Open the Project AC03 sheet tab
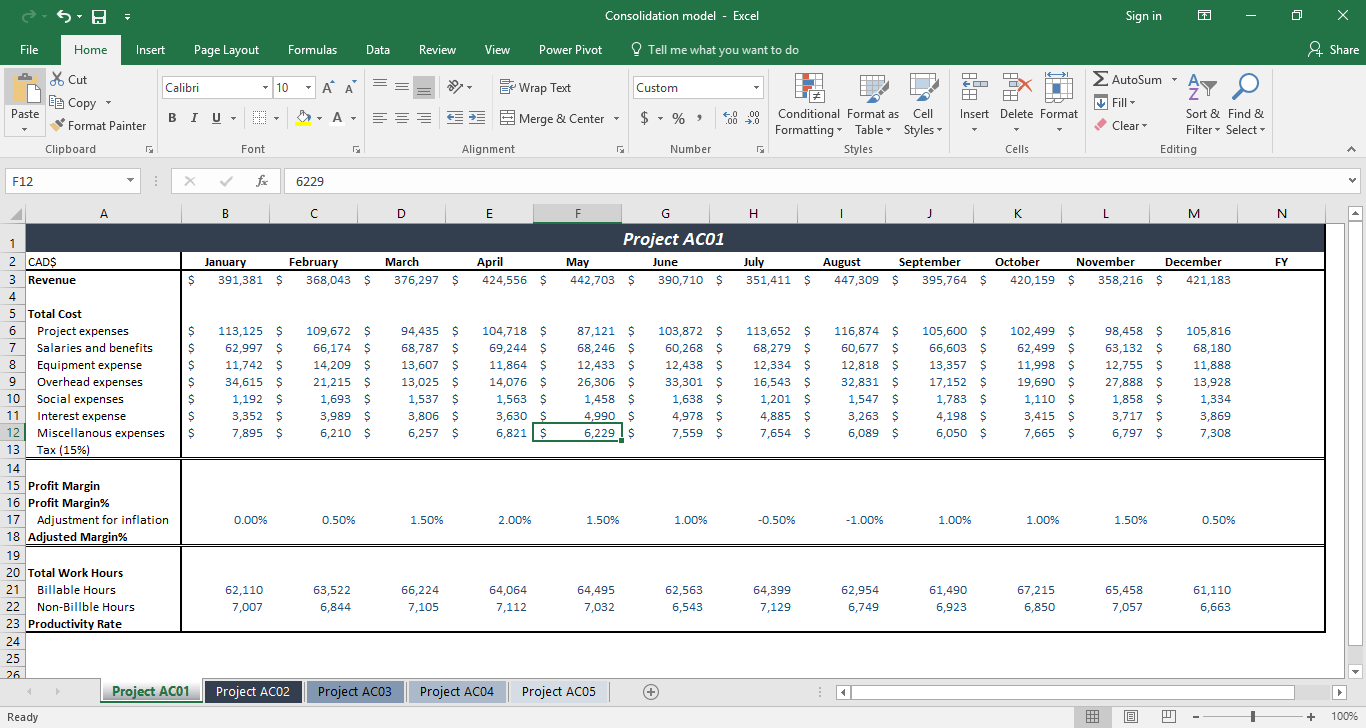1366x728 pixels. pos(355,691)
